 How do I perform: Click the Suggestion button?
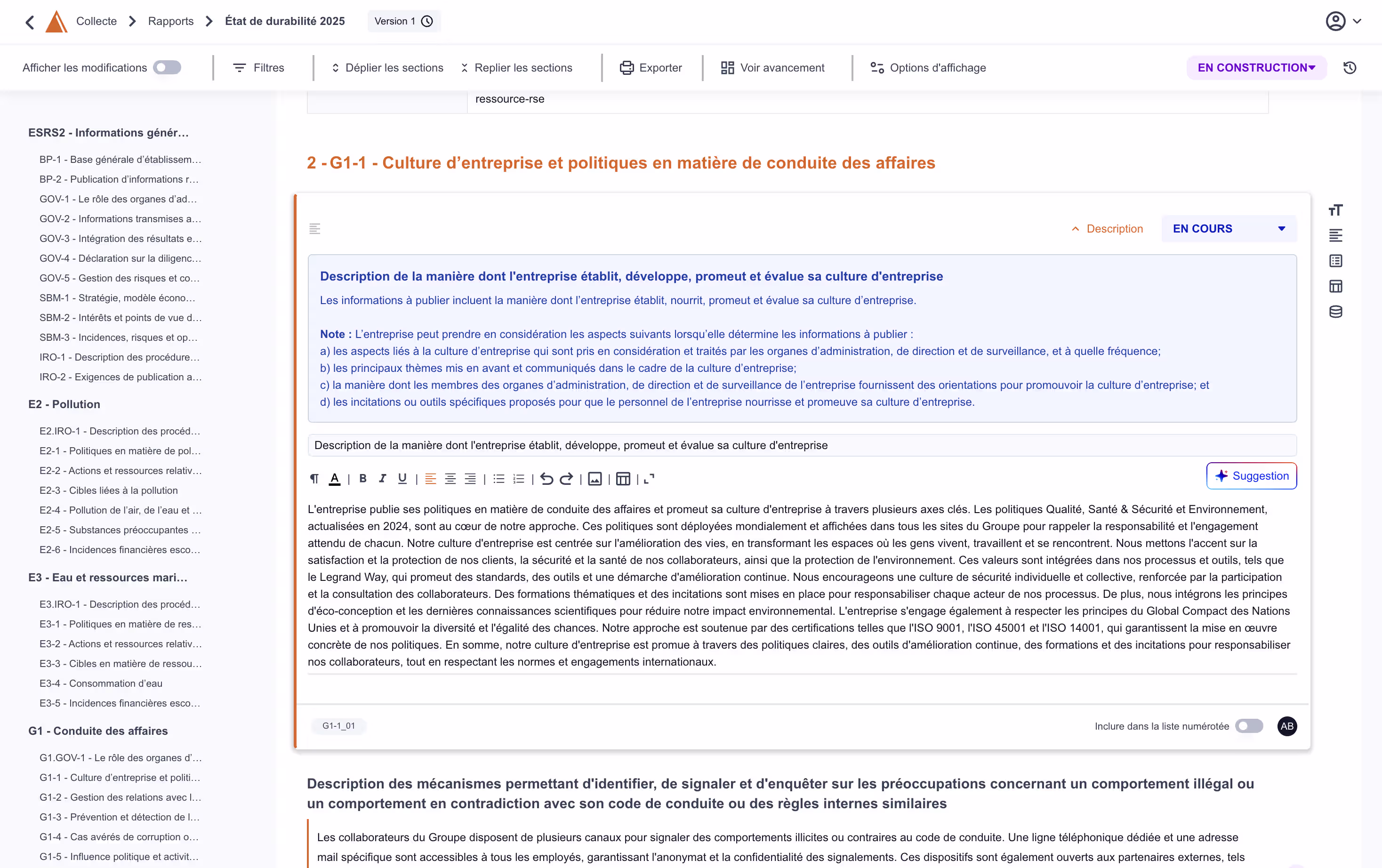click(1251, 476)
